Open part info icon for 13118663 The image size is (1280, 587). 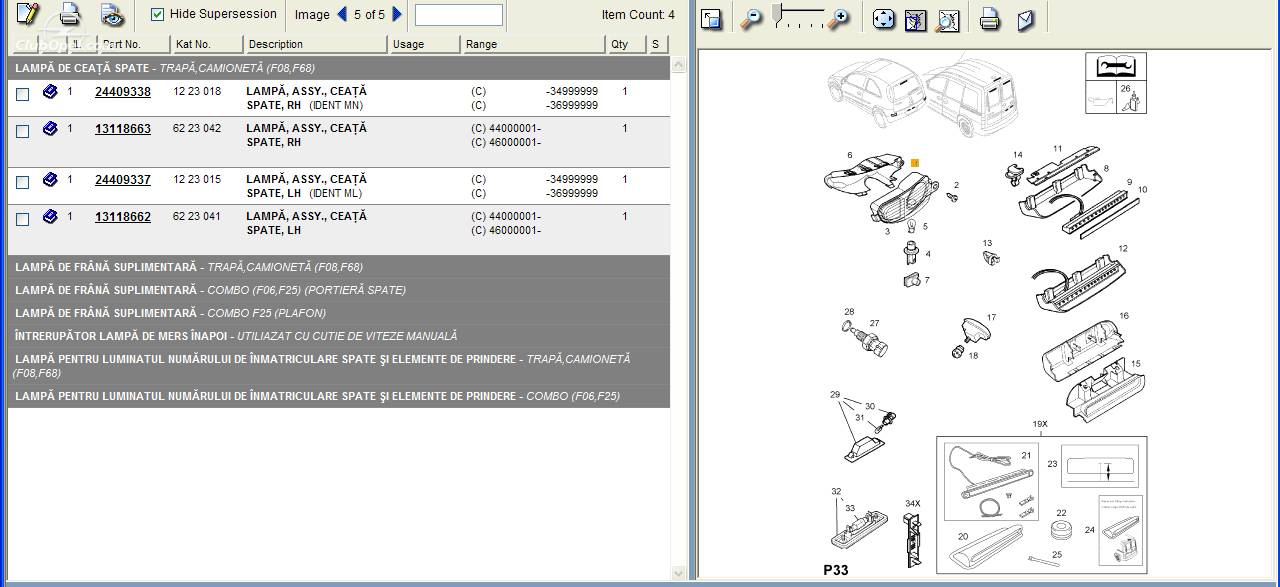tap(51, 129)
